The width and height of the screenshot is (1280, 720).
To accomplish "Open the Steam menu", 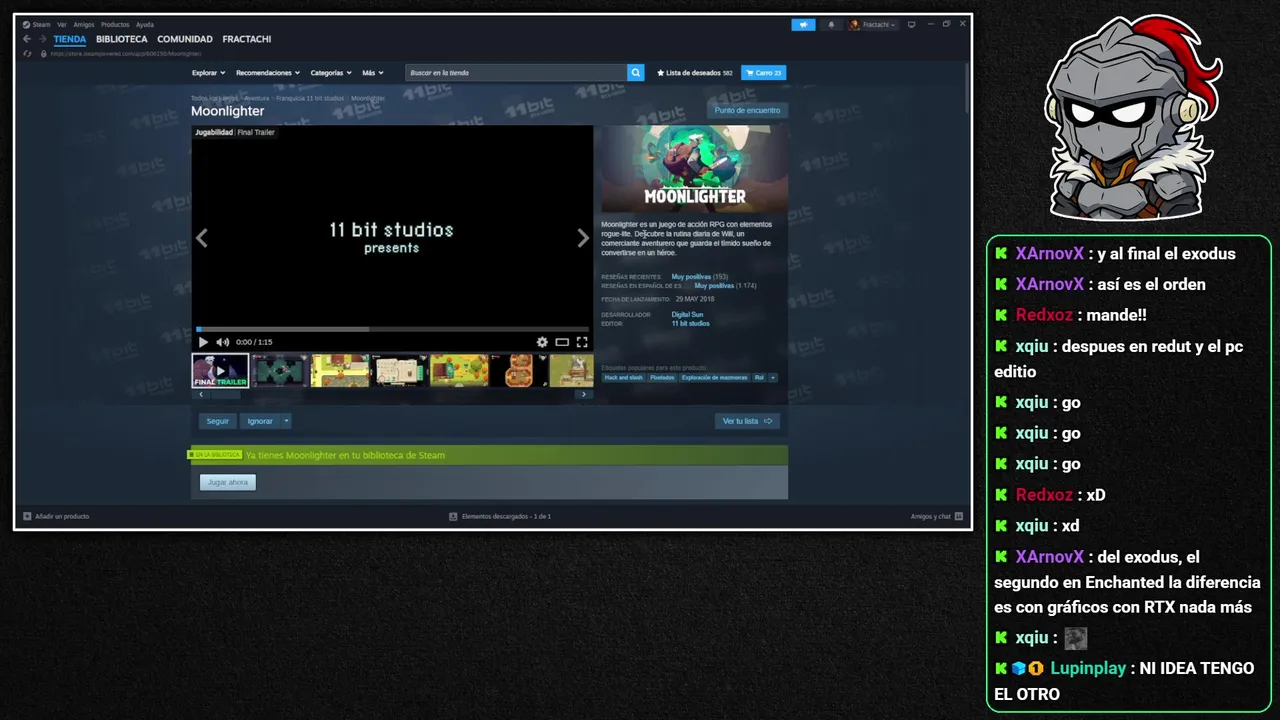I will (39, 24).
